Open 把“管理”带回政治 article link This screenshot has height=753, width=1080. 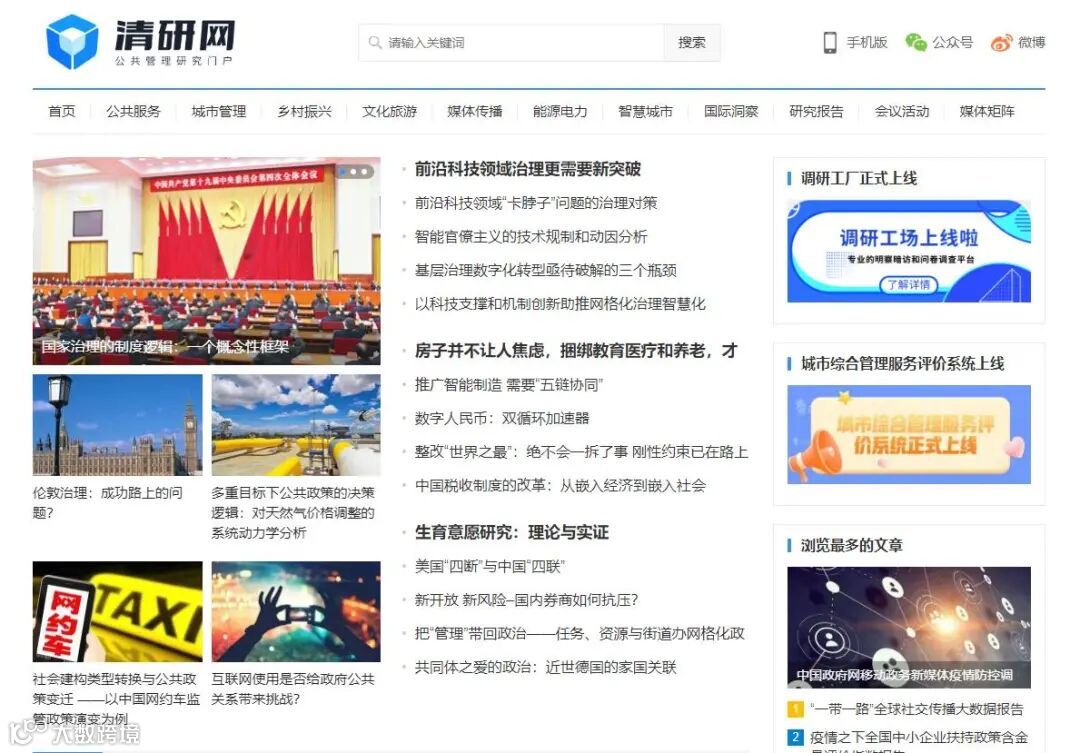[x=579, y=634]
